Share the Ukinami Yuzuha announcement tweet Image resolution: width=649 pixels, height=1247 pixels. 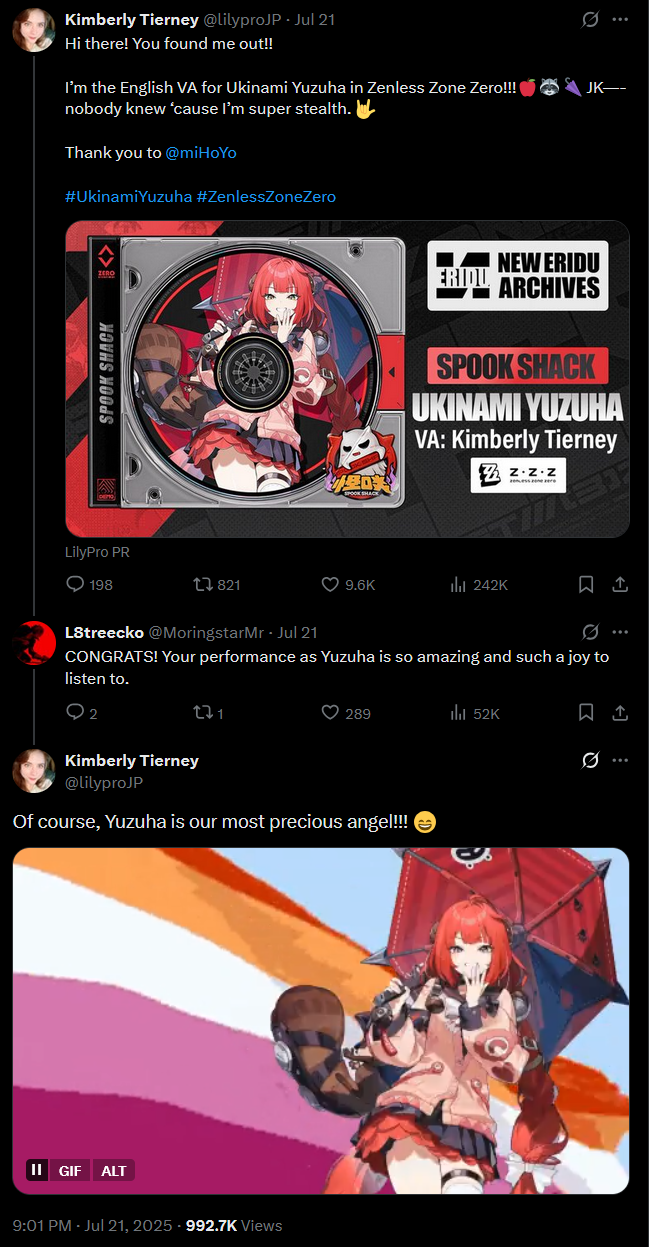619,584
